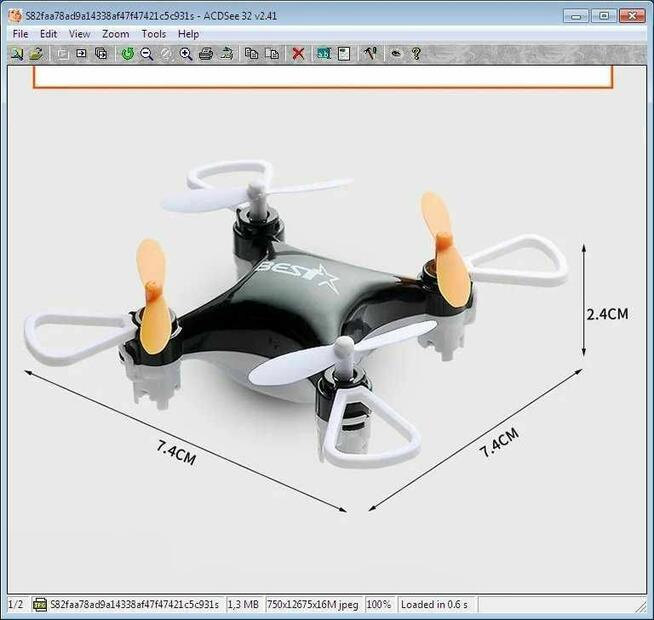Start slideshow with stacked frames icon
The width and height of the screenshot is (654, 620).
(101, 54)
